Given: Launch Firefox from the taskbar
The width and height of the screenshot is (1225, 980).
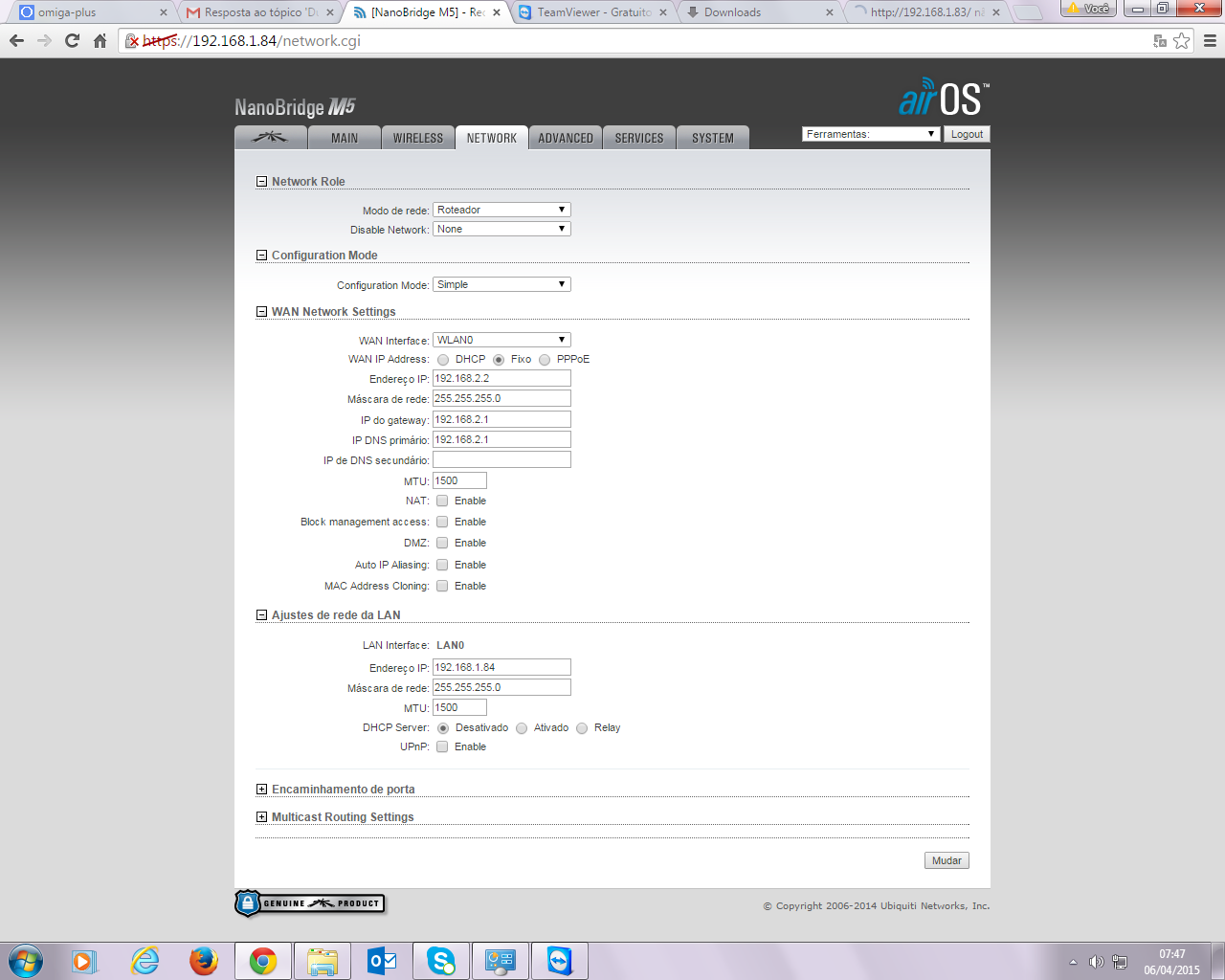Looking at the screenshot, I should [x=204, y=961].
